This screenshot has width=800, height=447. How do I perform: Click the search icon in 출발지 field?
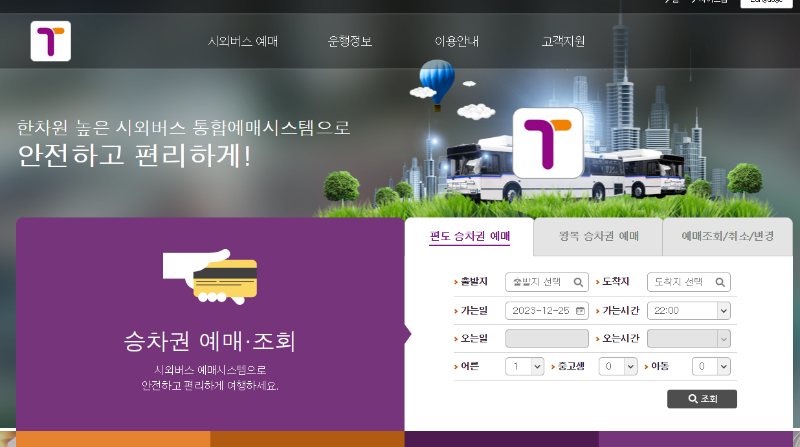(578, 282)
